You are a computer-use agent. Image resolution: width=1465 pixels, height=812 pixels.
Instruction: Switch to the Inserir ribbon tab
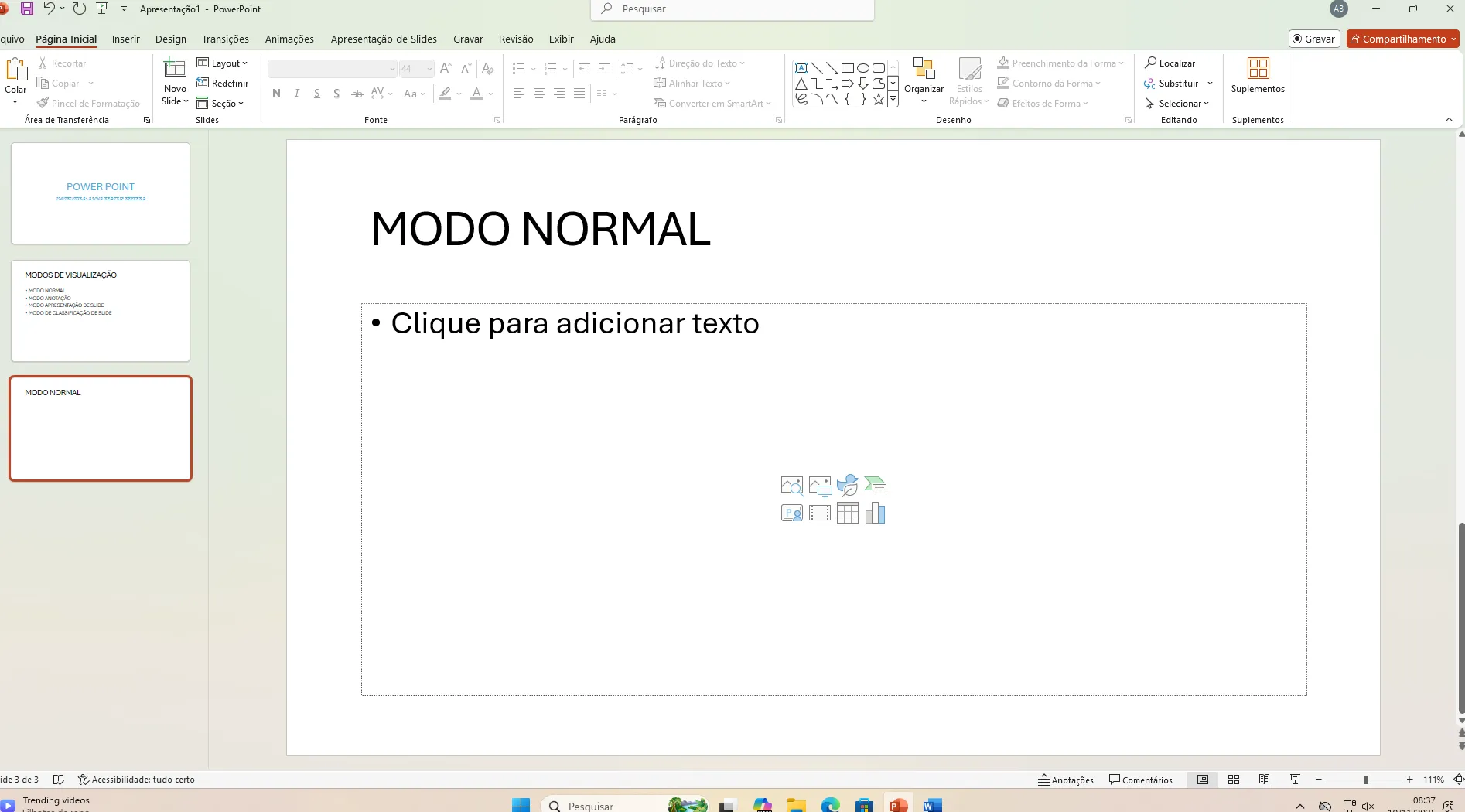(126, 39)
